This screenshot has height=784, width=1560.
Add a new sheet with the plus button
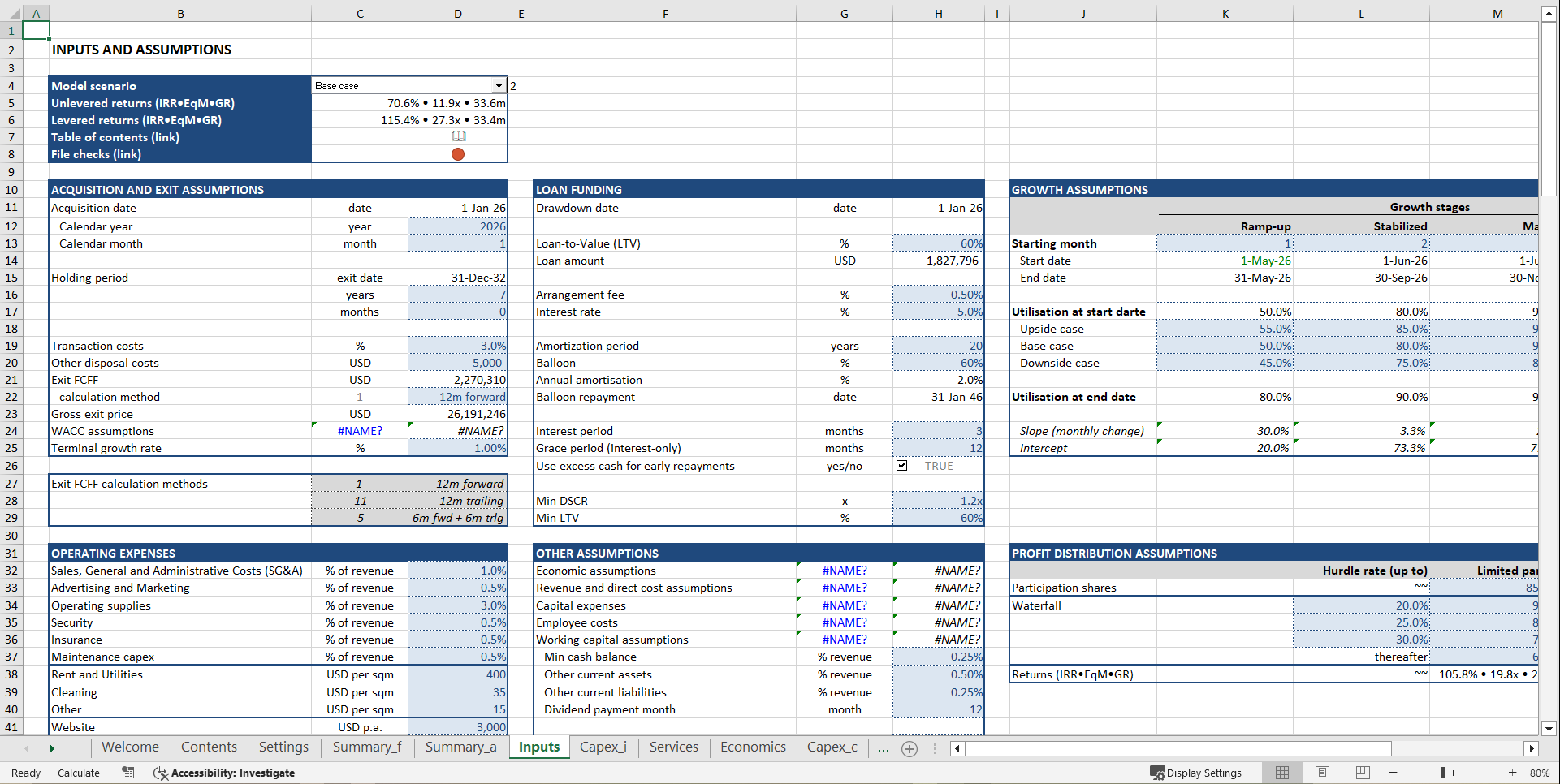click(x=909, y=748)
